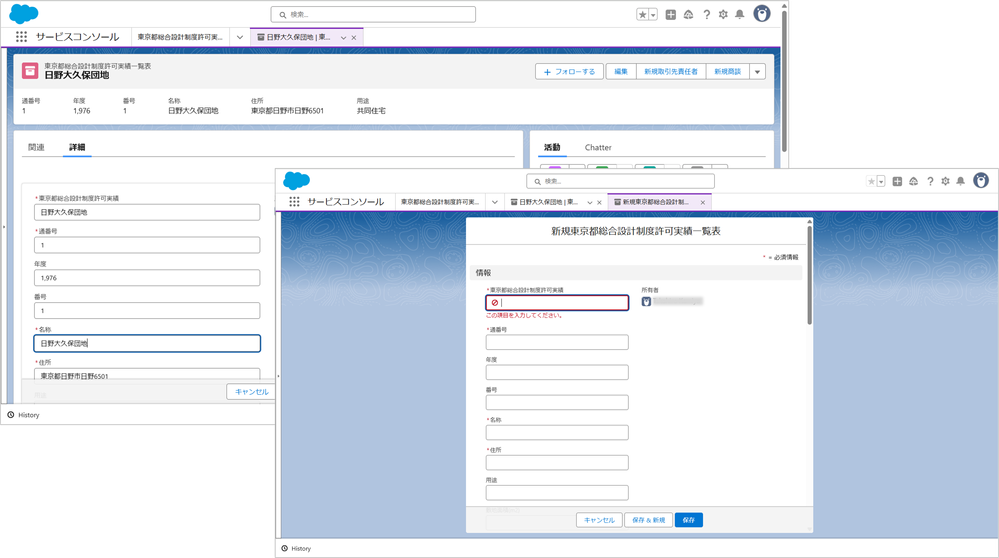This screenshot has height=558, width=999.
Task: Focus search box in back window
Action: 373,15
